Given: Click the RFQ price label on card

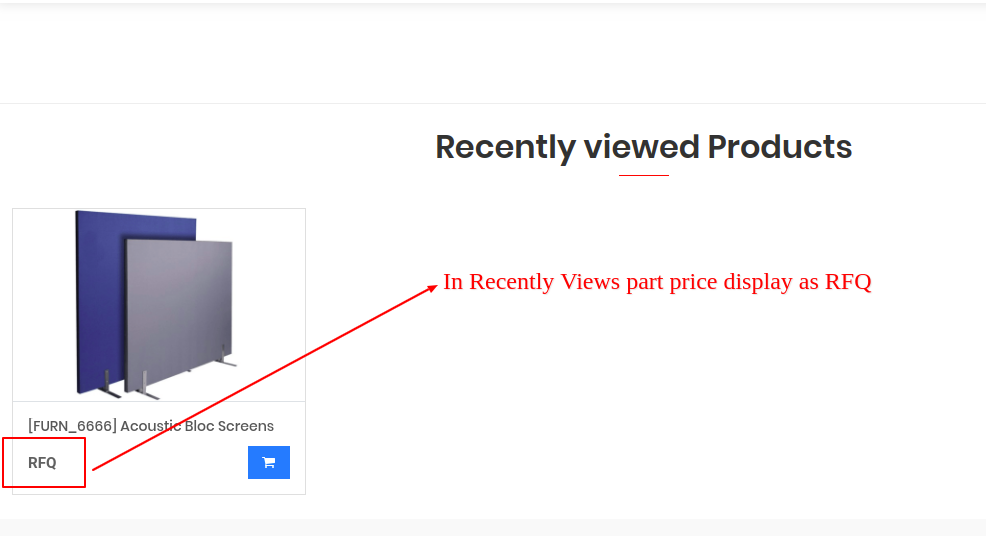Looking at the screenshot, I should 42,463.
